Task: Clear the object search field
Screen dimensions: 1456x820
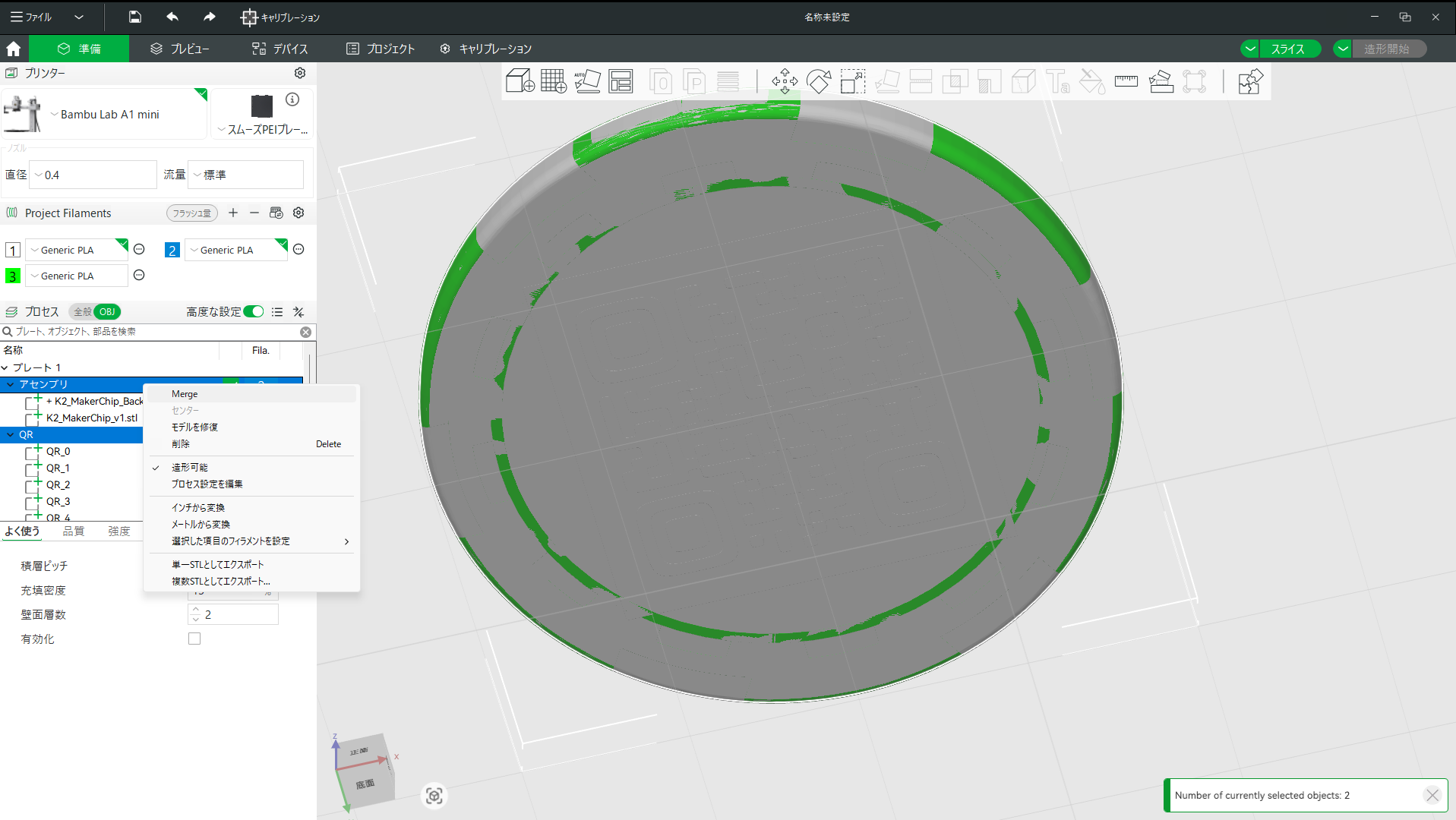Action: coord(305,332)
